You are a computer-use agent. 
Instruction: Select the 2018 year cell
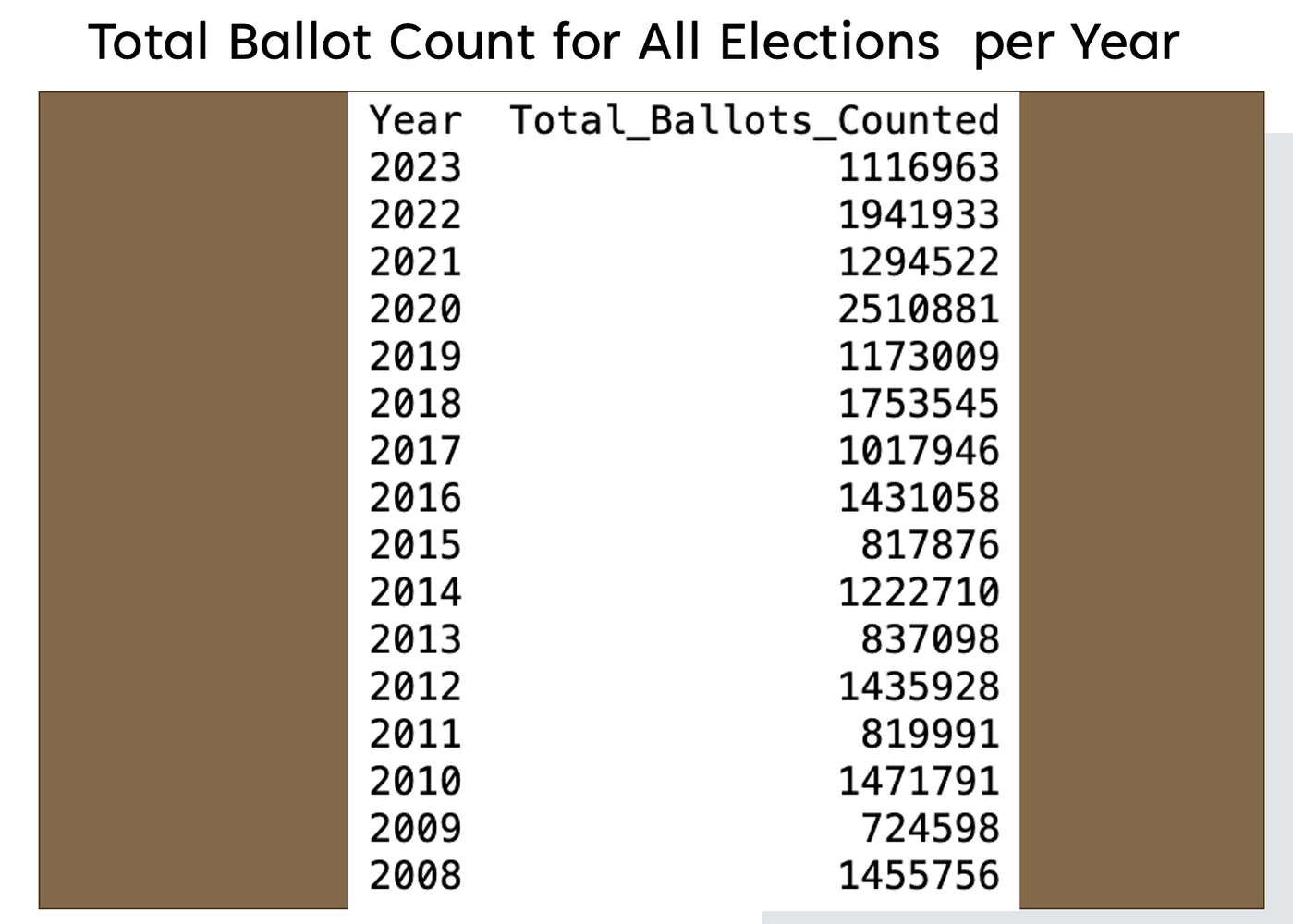[x=415, y=404]
